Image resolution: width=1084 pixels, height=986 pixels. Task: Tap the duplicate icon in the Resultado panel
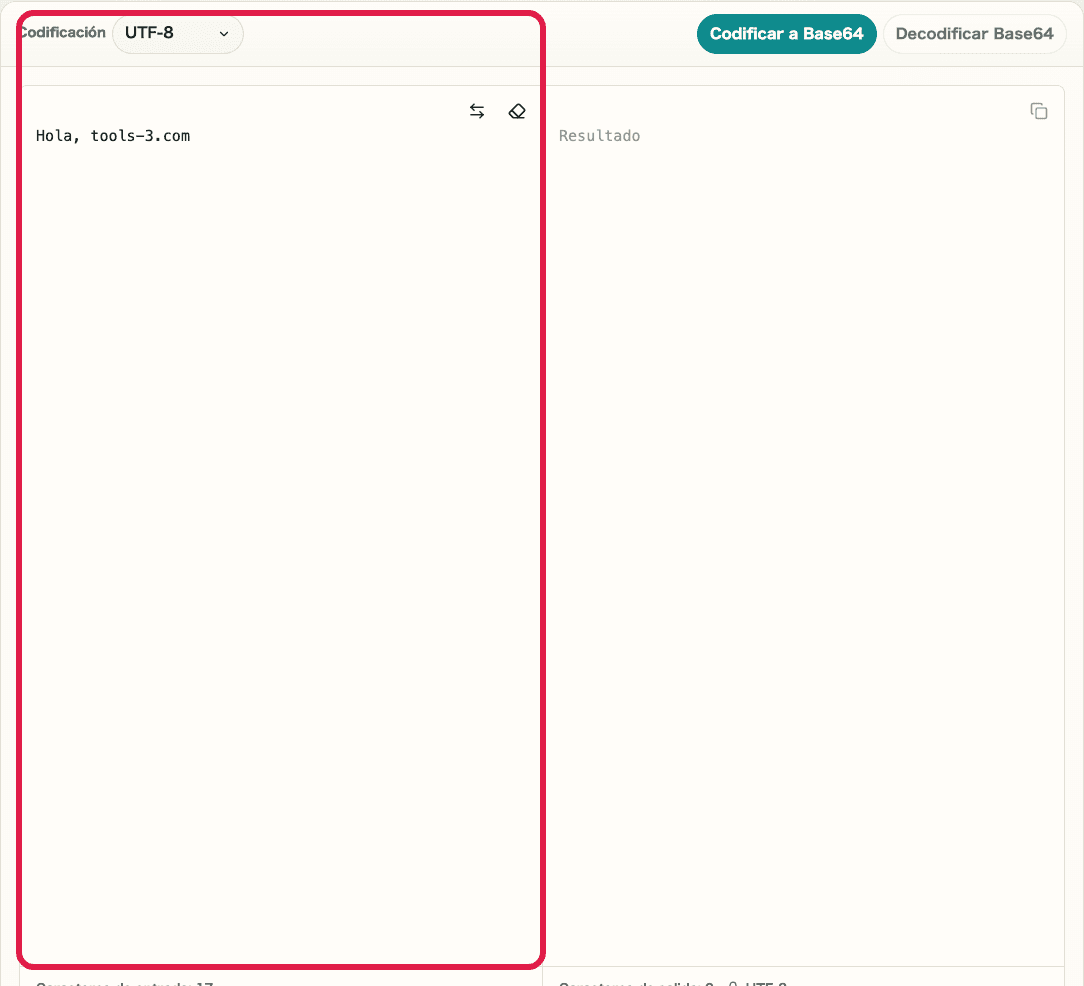click(x=1039, y=111)
